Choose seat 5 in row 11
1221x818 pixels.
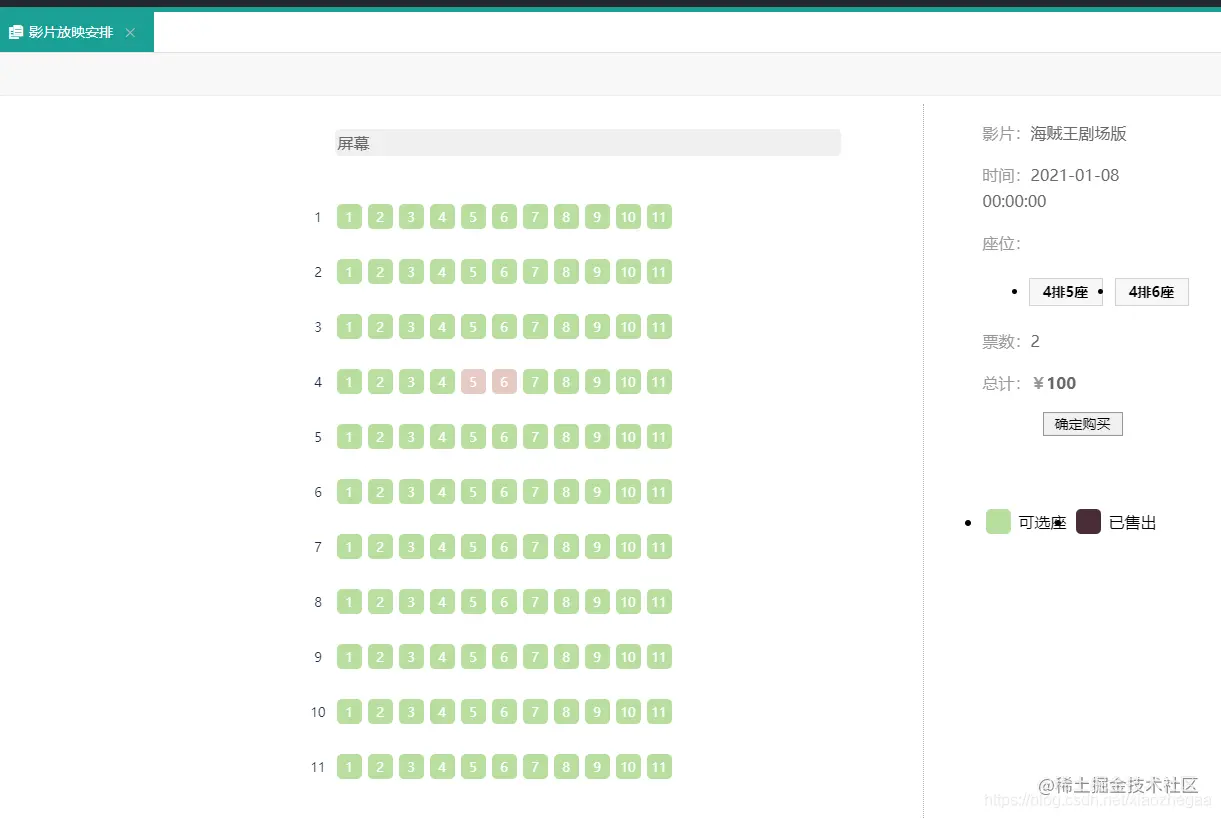(473, 767)
